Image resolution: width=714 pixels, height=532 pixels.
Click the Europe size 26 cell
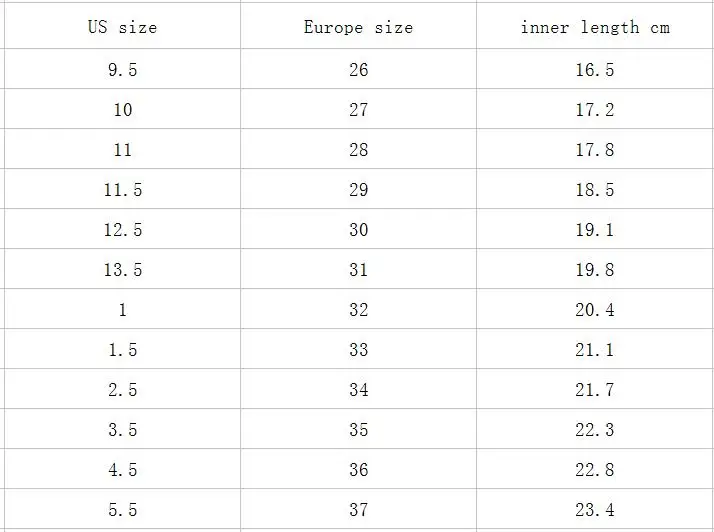(x=358, y=69)
